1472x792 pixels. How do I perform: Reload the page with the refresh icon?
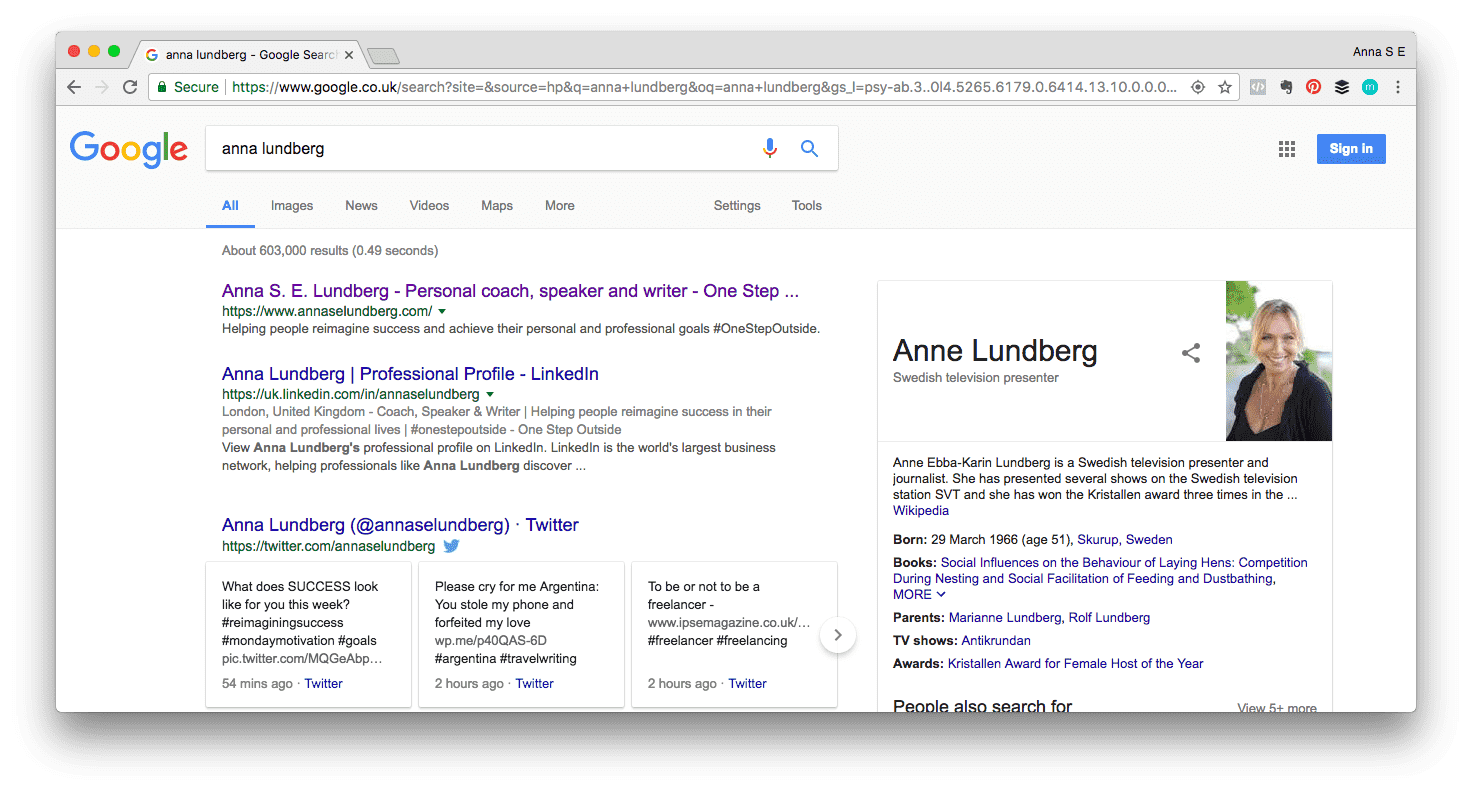coord(130,87)
